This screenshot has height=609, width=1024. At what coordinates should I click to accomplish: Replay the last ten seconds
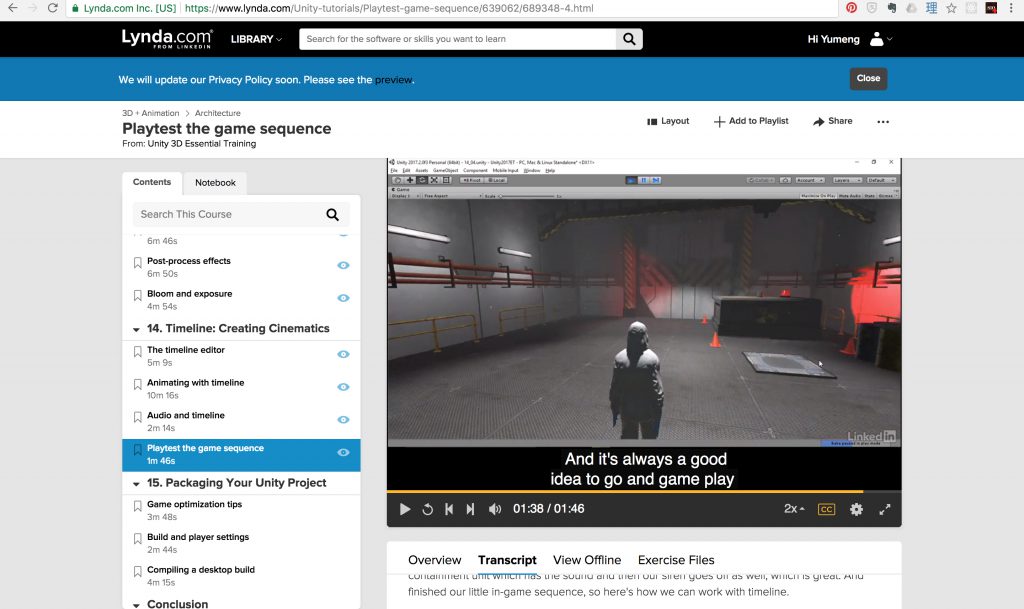[428, 509]
